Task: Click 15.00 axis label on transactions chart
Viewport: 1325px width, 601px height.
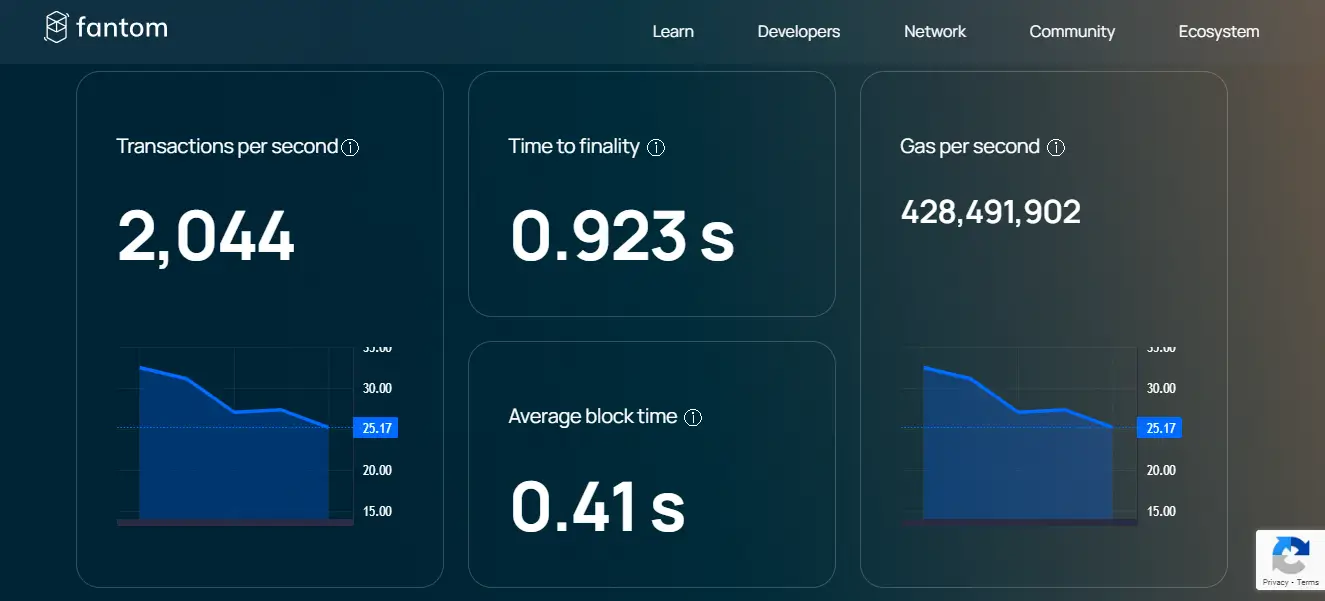Action: [377, 511]
